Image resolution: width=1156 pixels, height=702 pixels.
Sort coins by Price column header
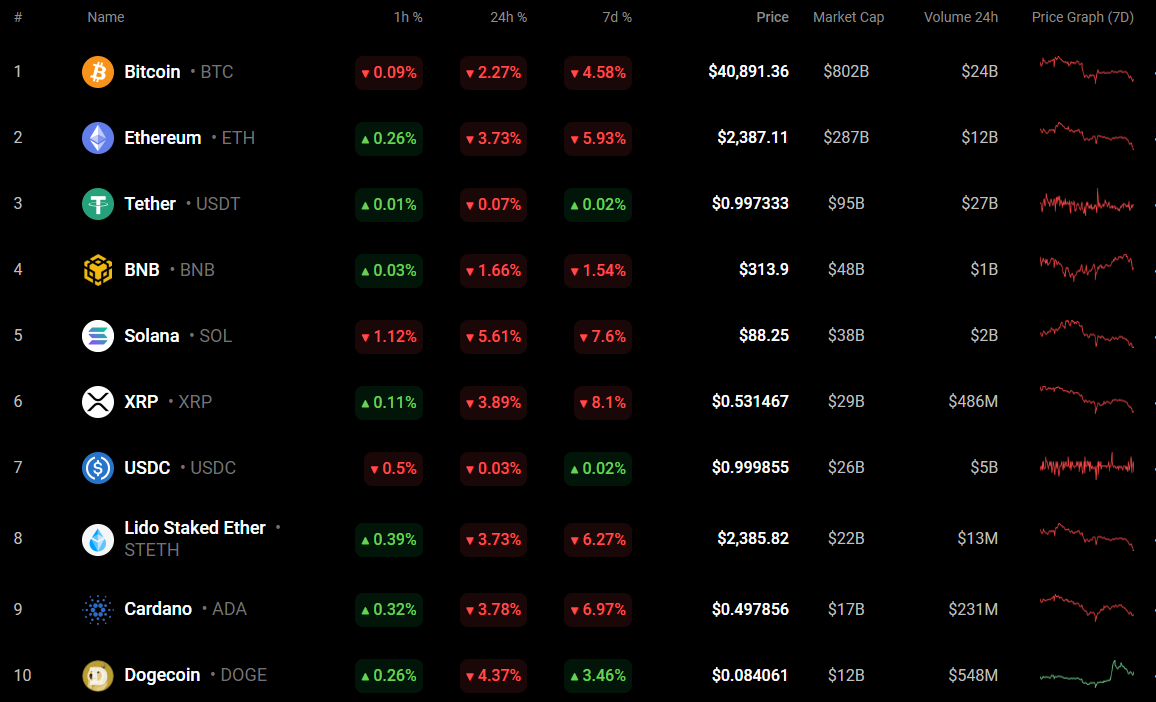772,17
